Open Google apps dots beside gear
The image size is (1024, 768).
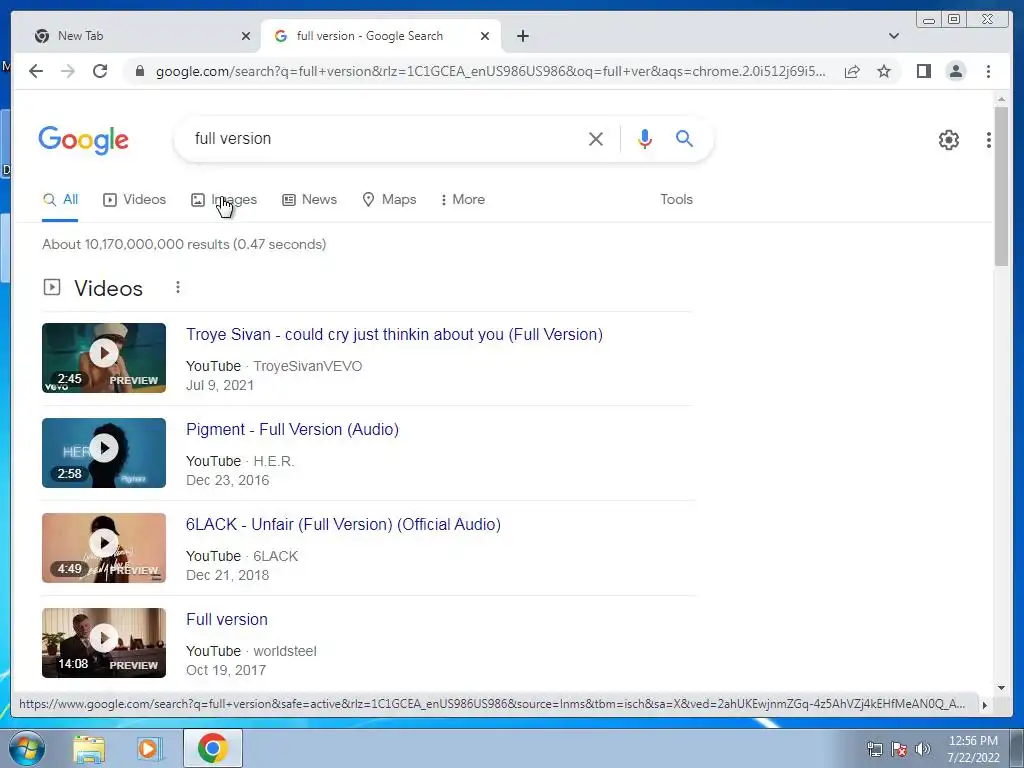click(989, 140)
